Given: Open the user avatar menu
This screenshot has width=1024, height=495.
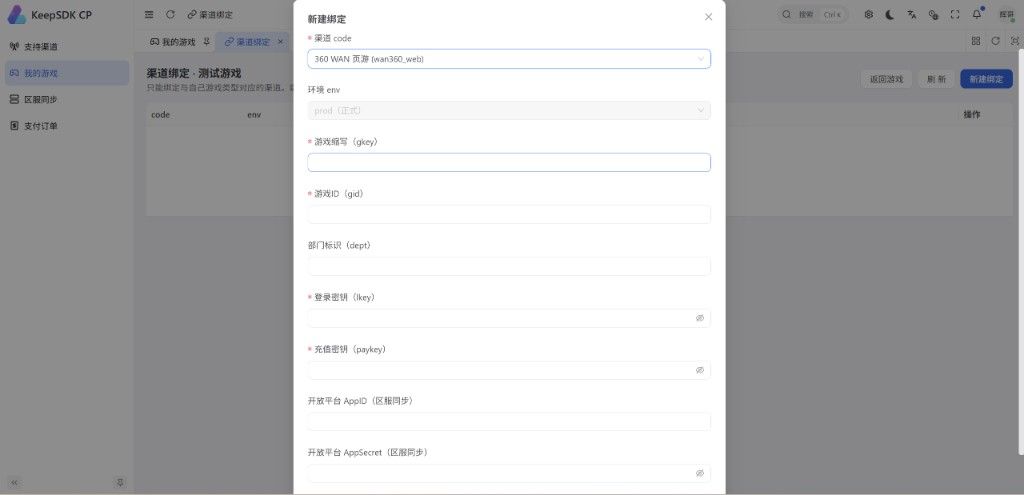Looking at the screenshot, I should 1006,14.
